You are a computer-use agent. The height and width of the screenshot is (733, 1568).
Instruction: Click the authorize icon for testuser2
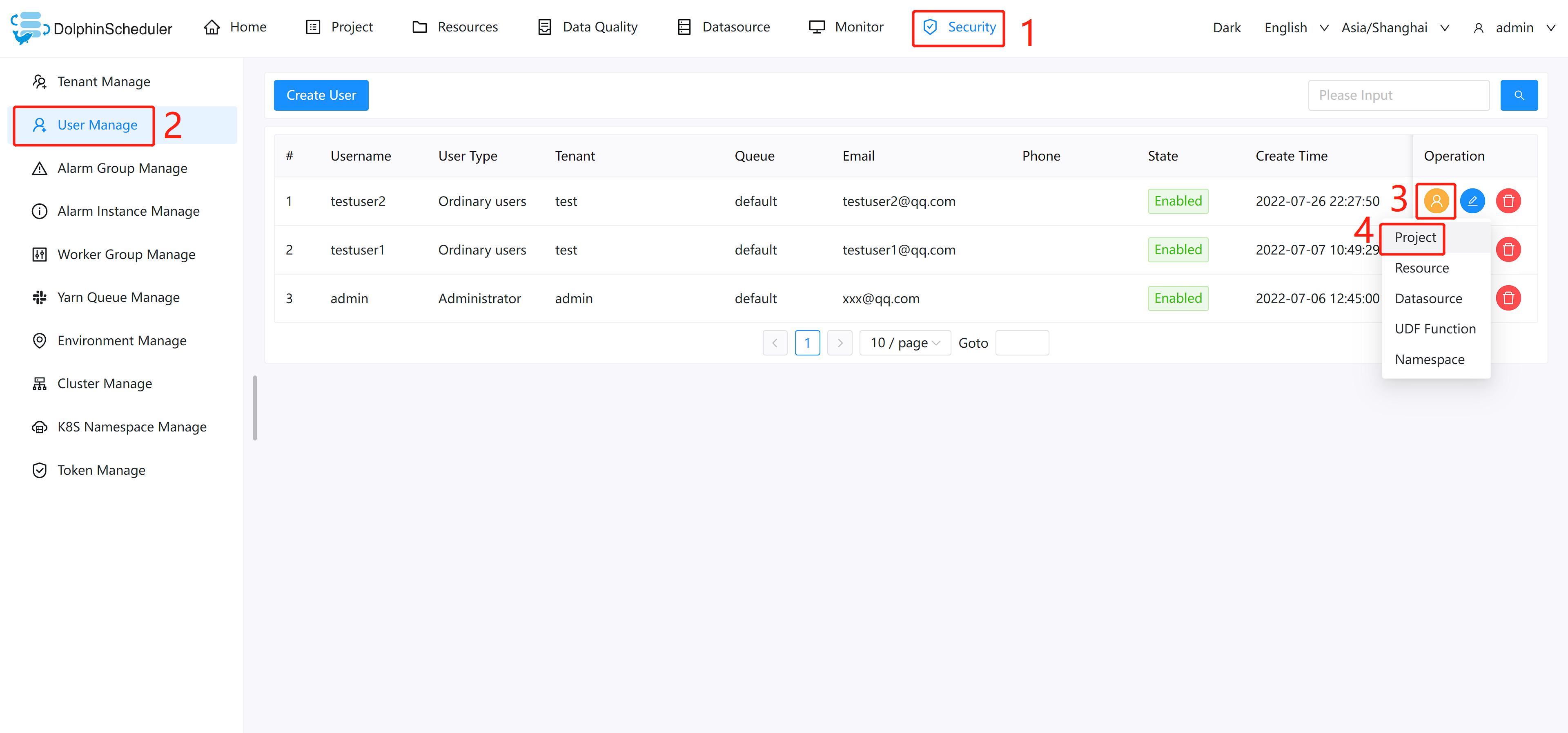tap(1435, 201)
